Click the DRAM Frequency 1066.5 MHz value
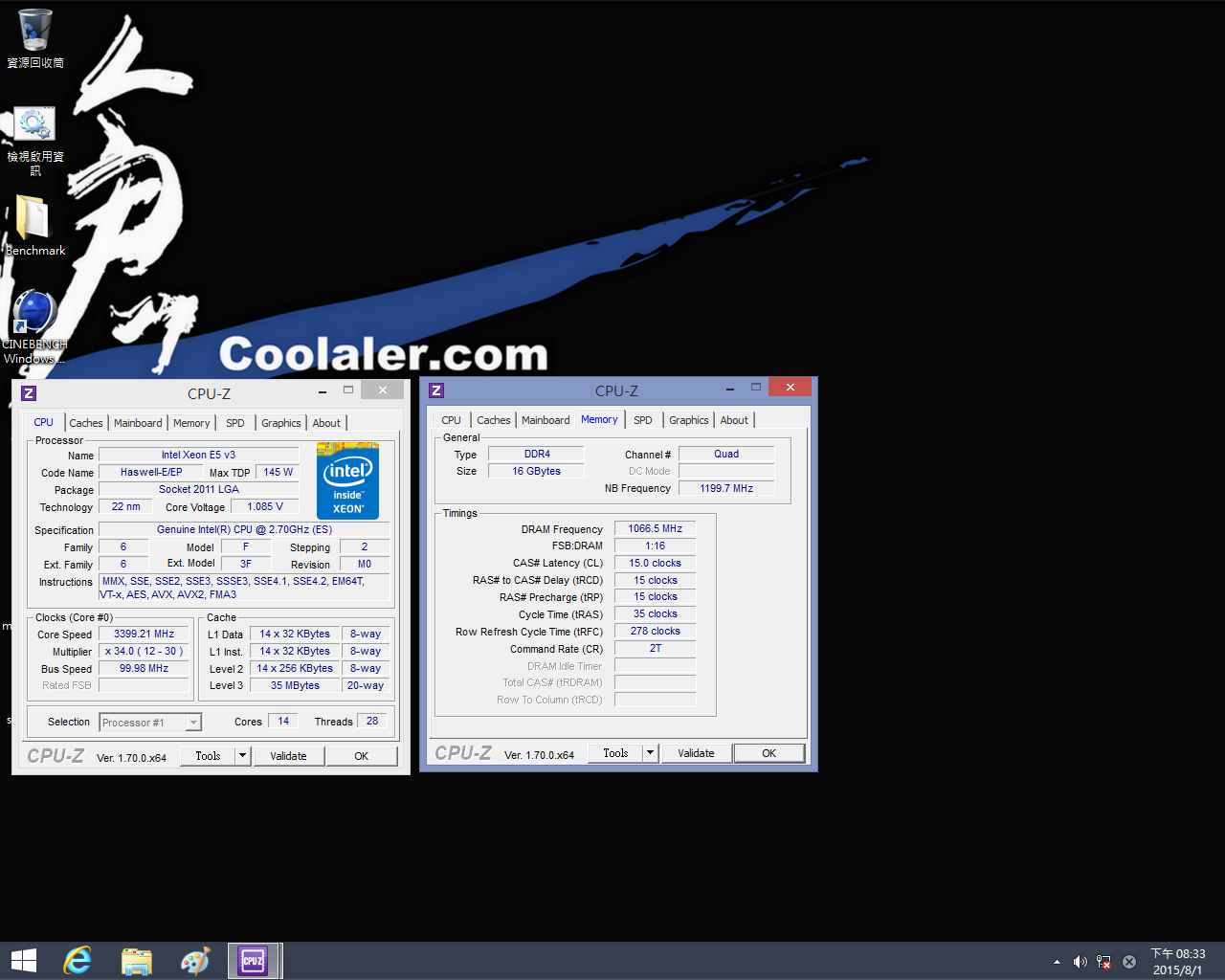This screenshot has width=1225, height=980. 655,528
